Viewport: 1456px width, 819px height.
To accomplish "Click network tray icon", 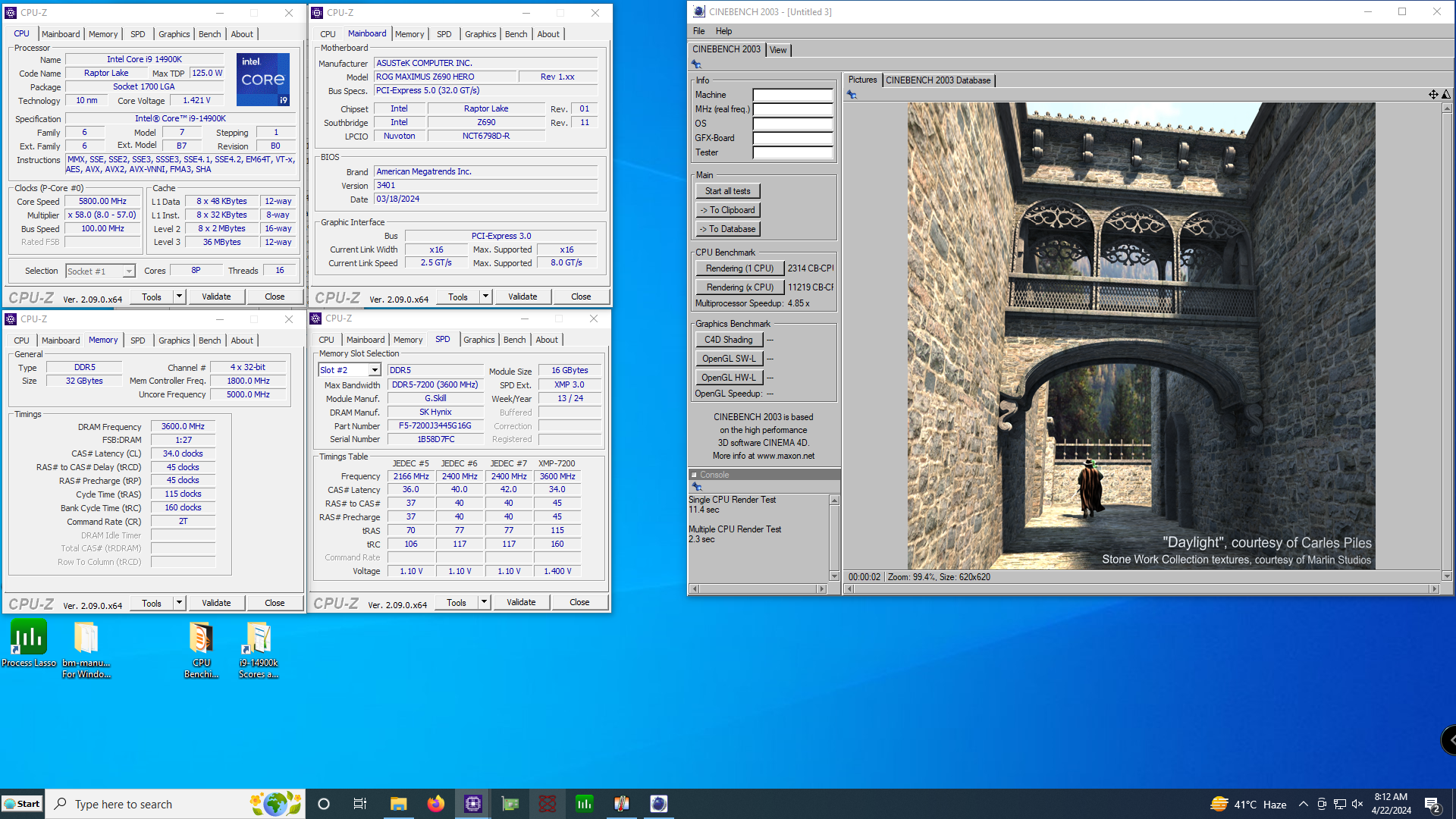I will tap(1340, 805).
